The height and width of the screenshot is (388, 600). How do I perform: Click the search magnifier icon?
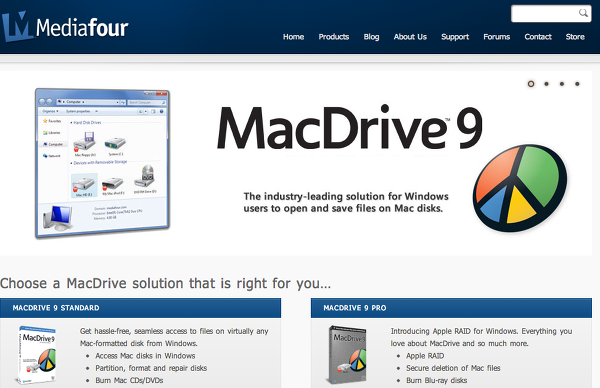click(583, 13)
